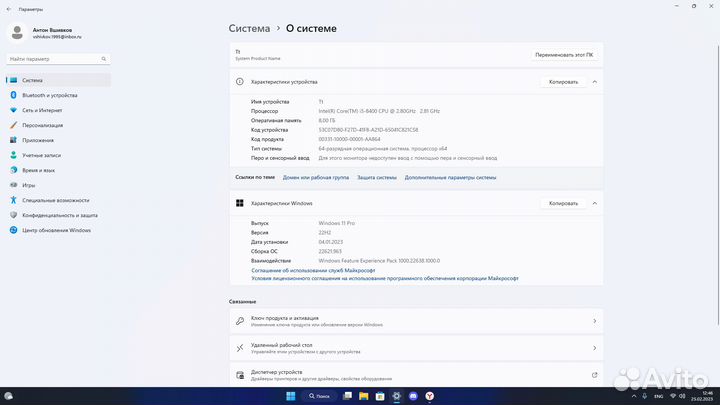Click the Учетные записи person icon

pyautogui.click(x=13, y=155)
